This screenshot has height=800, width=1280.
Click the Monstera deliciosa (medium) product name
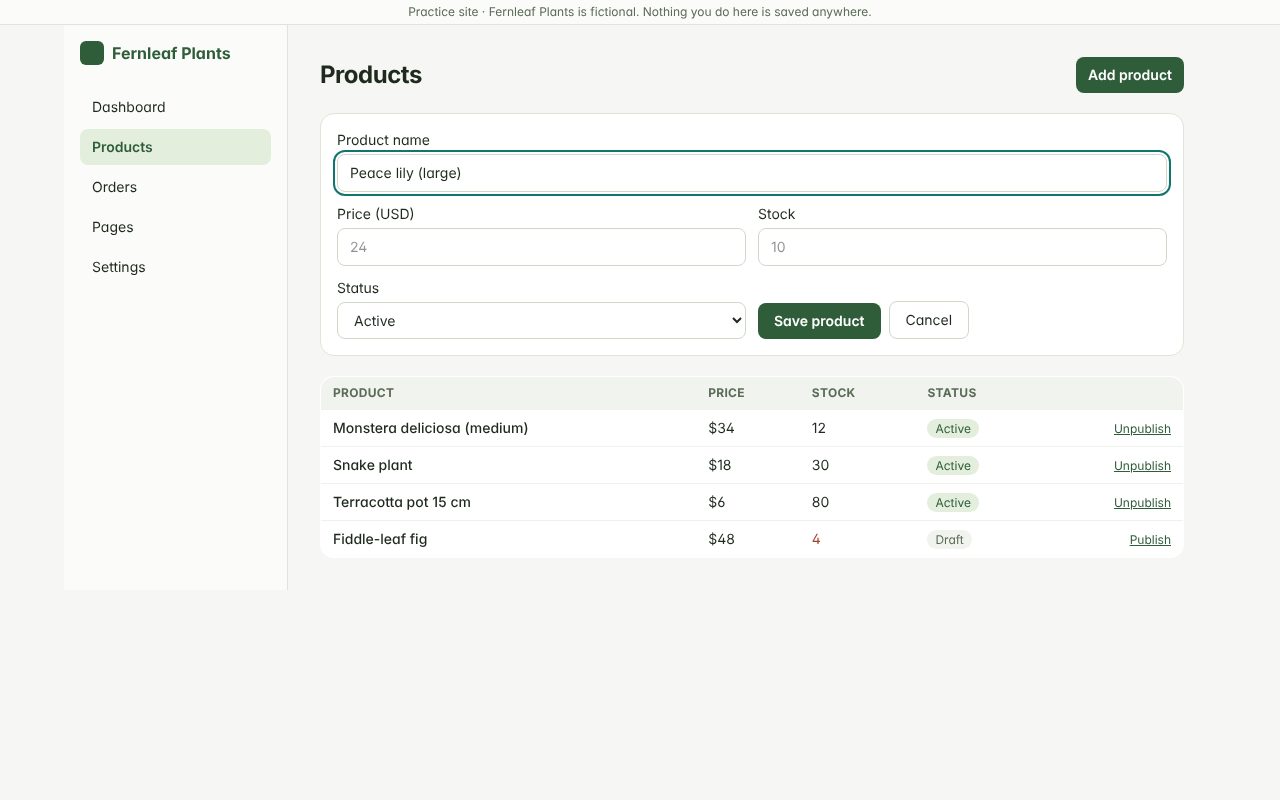(x=430, y=428)
